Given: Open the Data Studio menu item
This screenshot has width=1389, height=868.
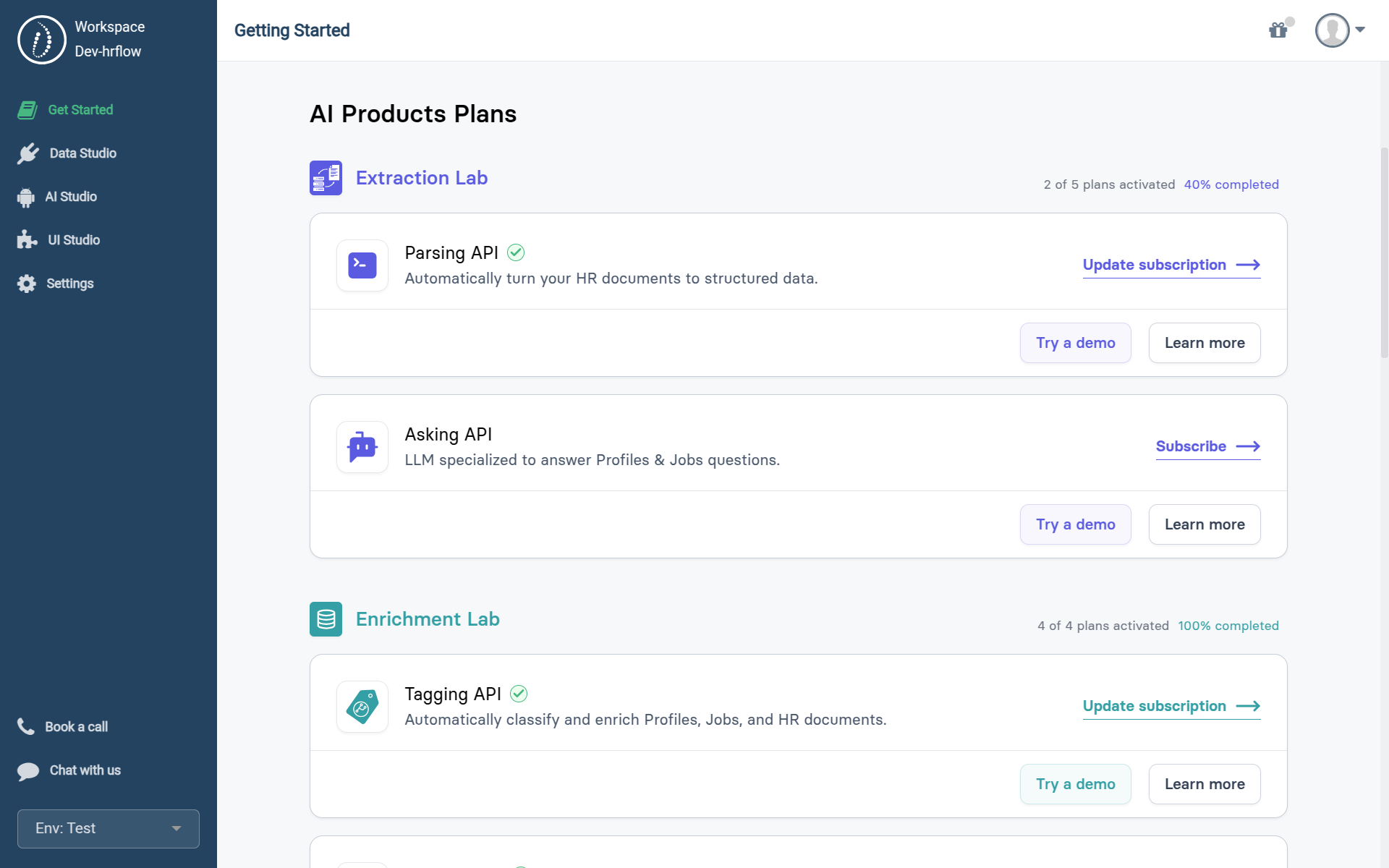Looking at the screenshot, I should [82, 153].
